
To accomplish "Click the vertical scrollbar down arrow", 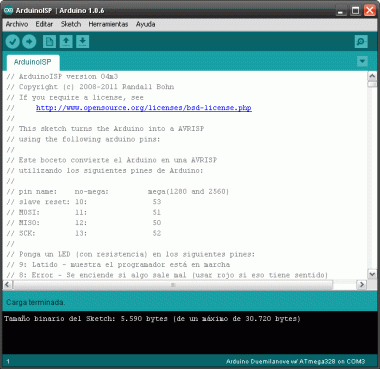I will point(372,274).
